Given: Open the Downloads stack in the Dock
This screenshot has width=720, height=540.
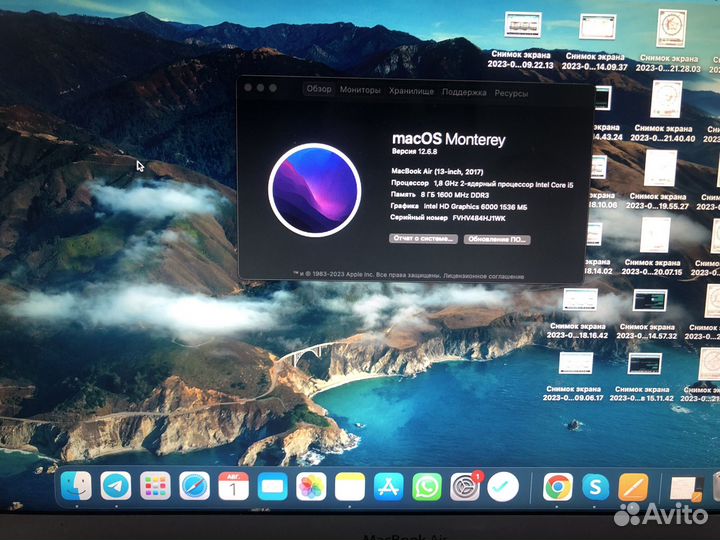Looking at the screenshot, I should pyautogui.click(x=686, y=489).
